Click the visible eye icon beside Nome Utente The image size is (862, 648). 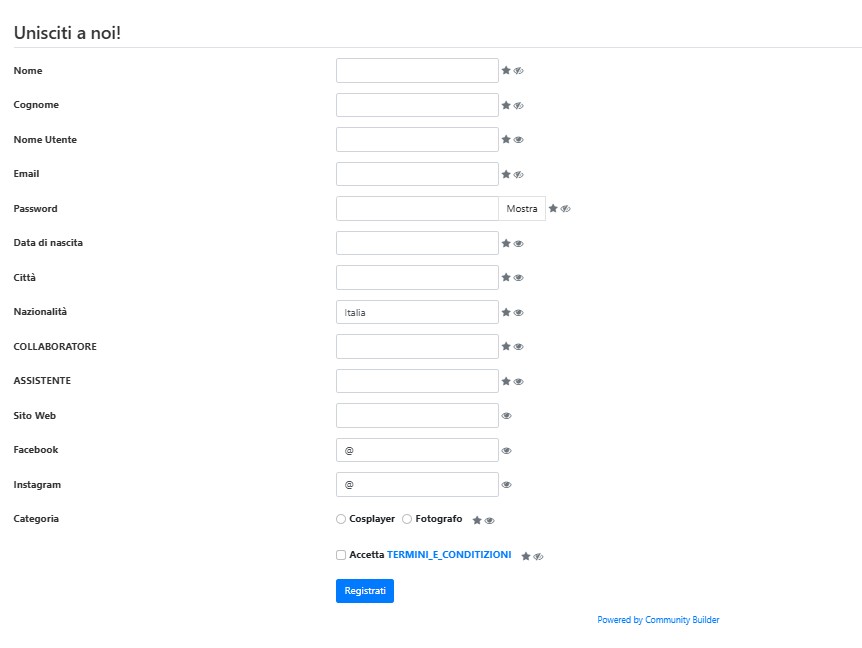click(518, 140)
